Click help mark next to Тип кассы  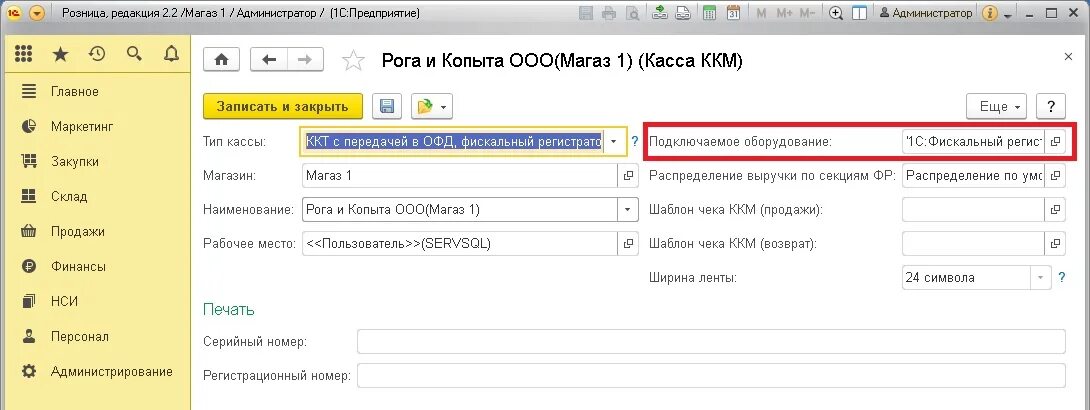coord(635,142)
